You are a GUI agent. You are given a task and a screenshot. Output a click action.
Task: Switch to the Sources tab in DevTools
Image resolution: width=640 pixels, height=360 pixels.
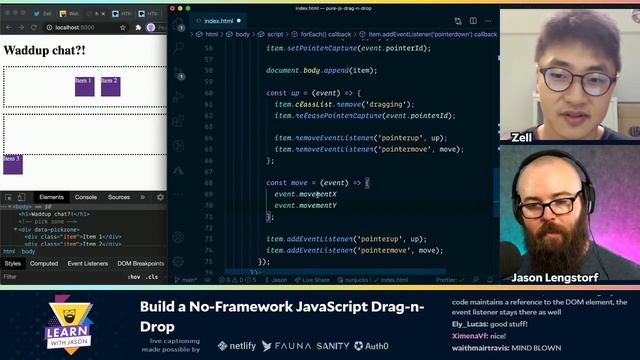pyautogui.click(x=119, y=198)
